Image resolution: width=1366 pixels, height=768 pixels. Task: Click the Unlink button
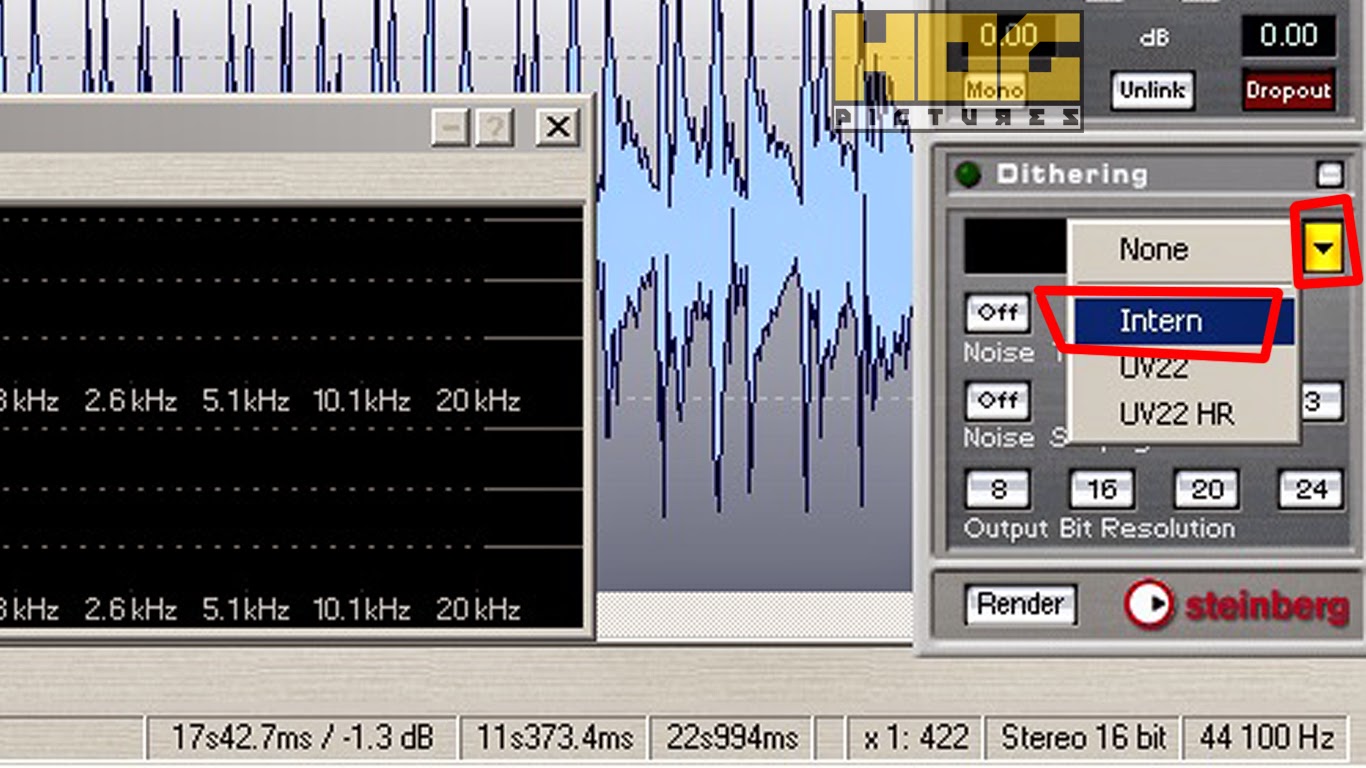coord(1152,90)
